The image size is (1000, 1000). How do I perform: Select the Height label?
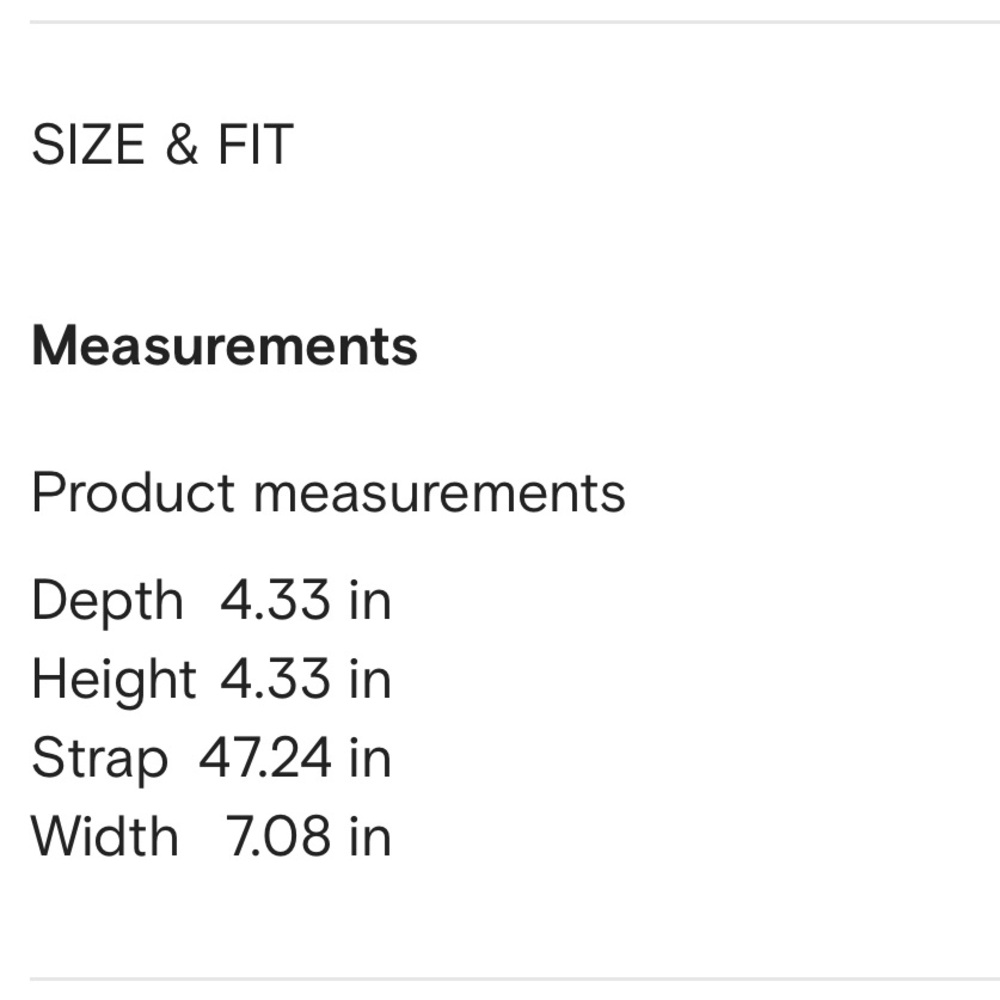click(114, 681)
